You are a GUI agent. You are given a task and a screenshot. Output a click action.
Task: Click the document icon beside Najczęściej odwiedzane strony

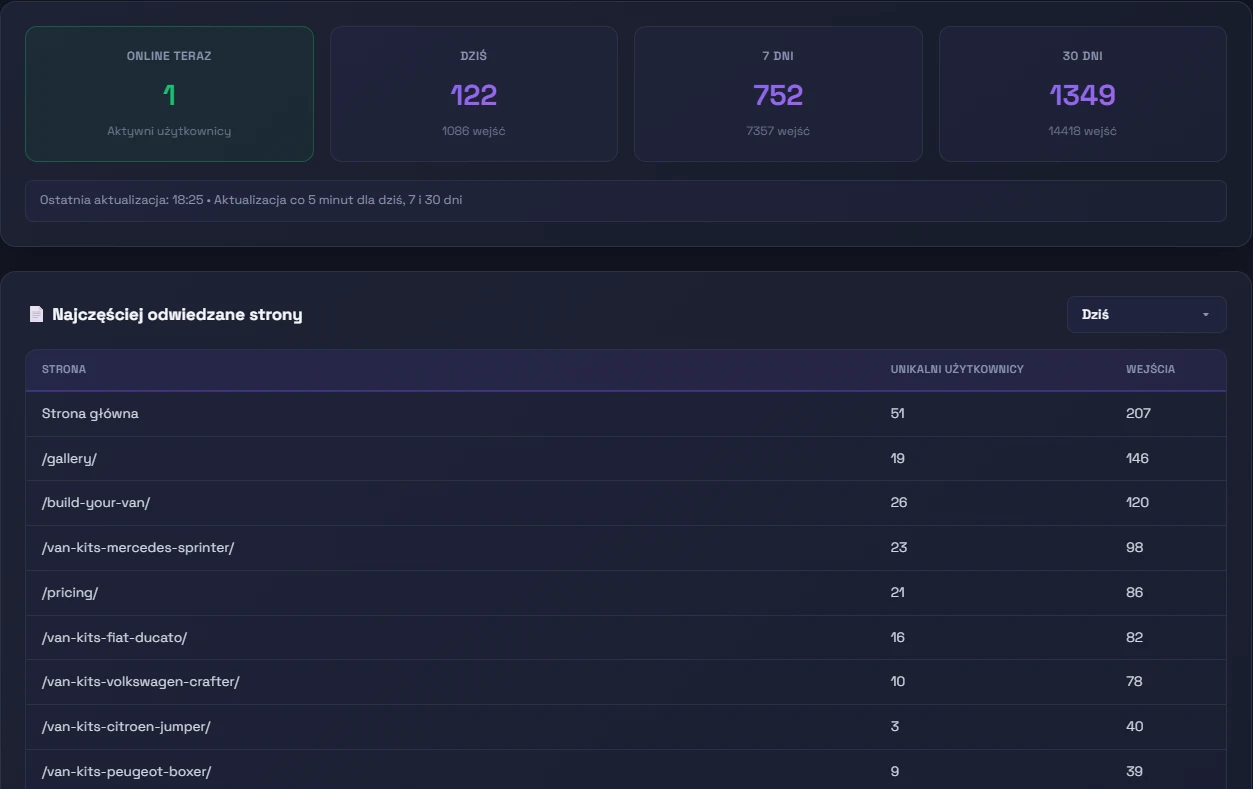36,315
